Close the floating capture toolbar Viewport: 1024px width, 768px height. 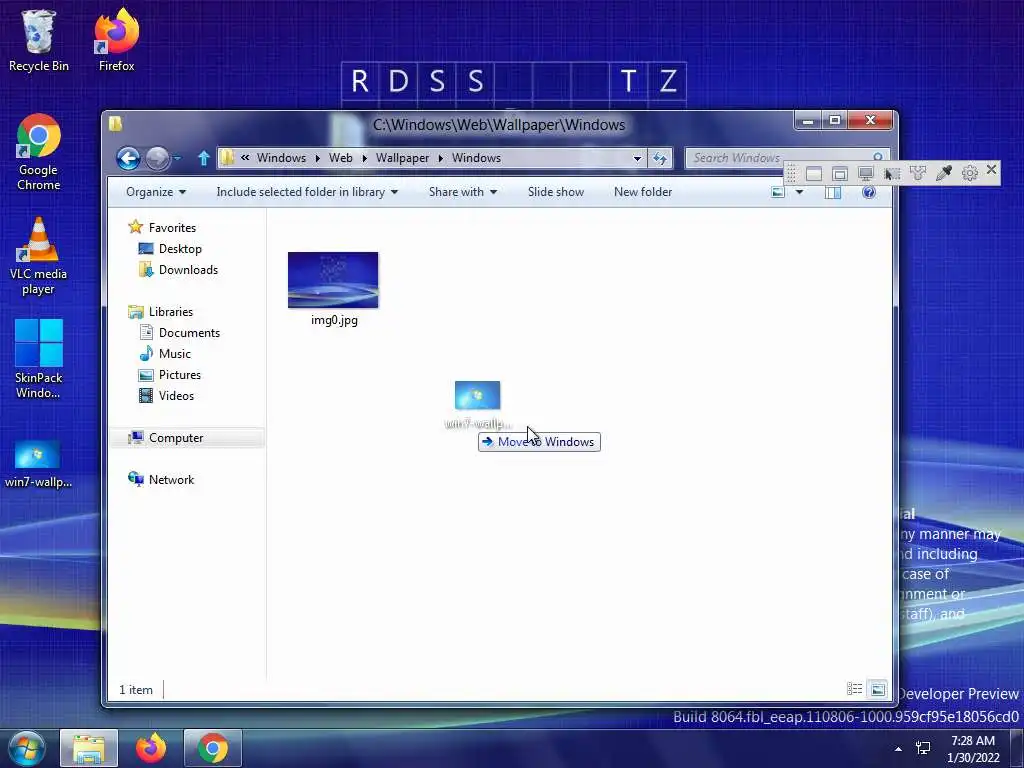click(x=991, y=170)
